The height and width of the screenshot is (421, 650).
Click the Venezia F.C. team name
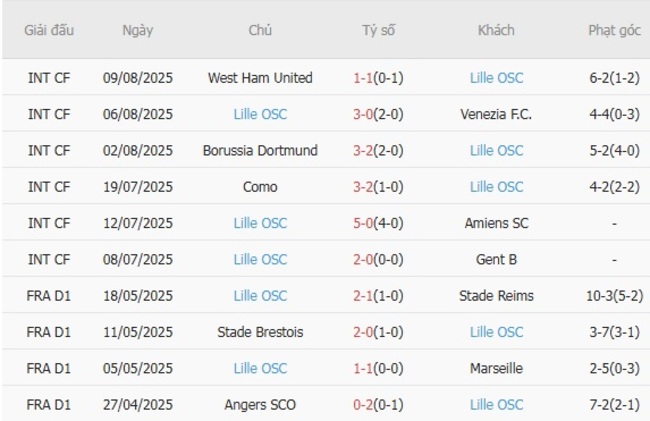[496, 114]
